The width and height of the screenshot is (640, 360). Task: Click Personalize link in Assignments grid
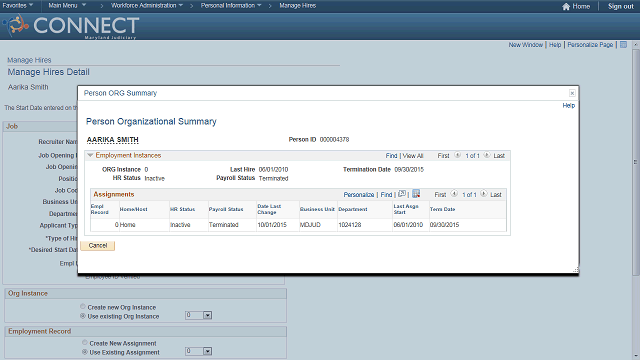pos(358,195)
